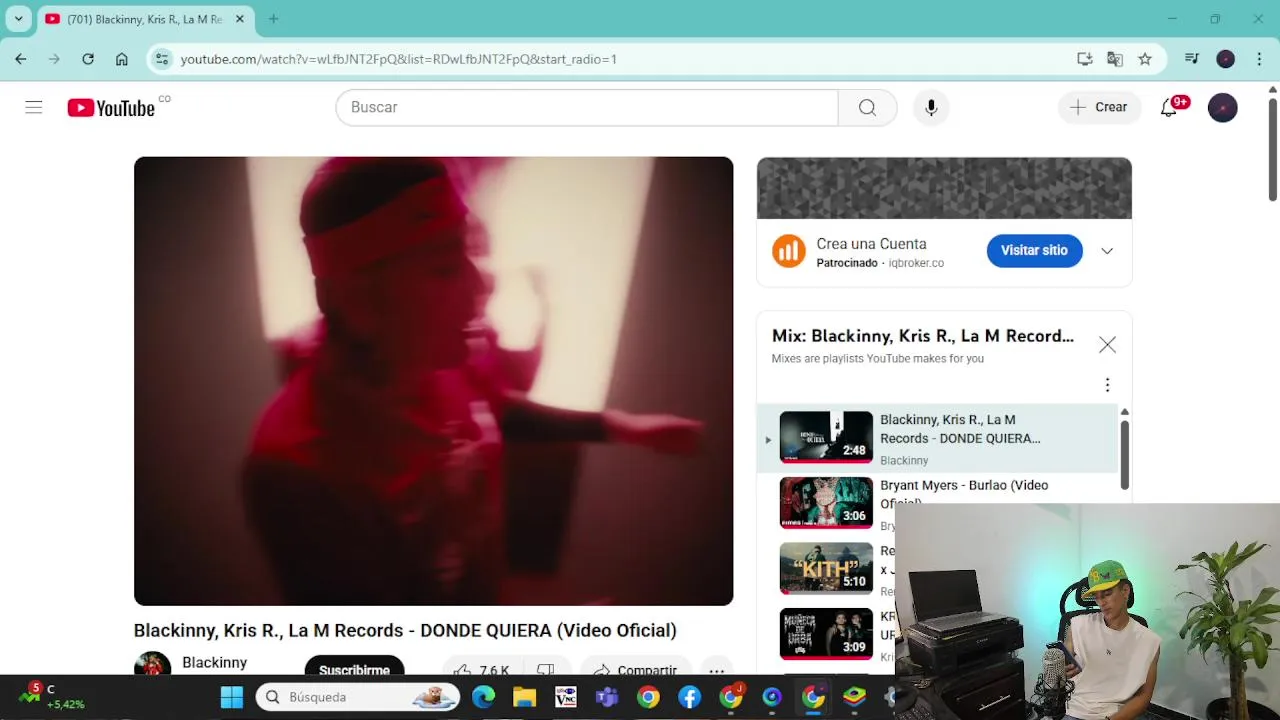Play the KITH video thumbnail 5:10
Image resolution: width=1280 pixels, height=720 pixels.
tap(826, 568)
